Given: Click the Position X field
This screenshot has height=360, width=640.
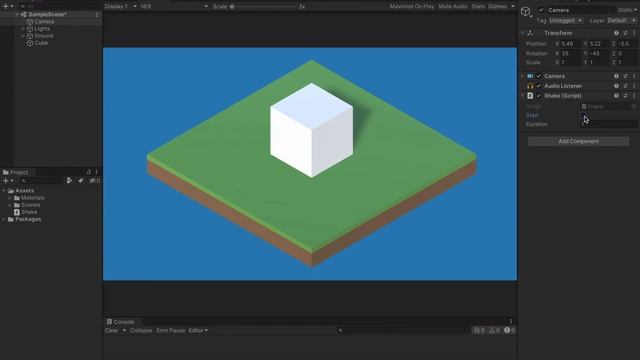Looking at the screenshot, I should [571, 44].
